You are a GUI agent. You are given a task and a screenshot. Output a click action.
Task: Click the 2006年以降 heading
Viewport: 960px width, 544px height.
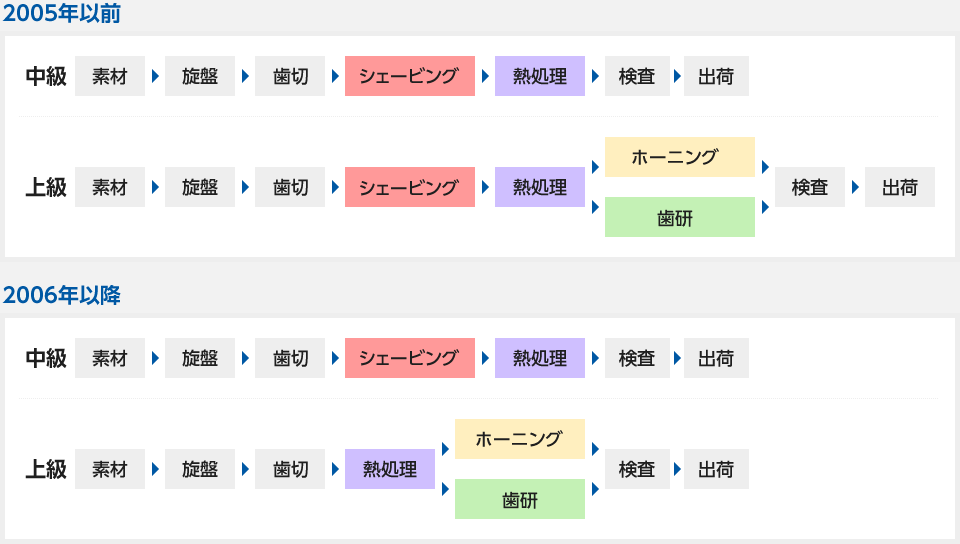(62, 295)
